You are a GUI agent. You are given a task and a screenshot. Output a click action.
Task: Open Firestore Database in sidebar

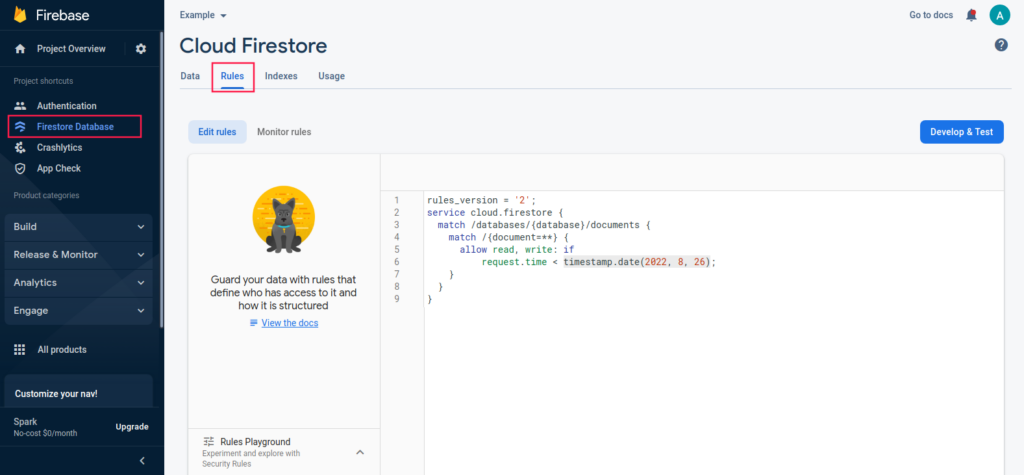[75, 127]
